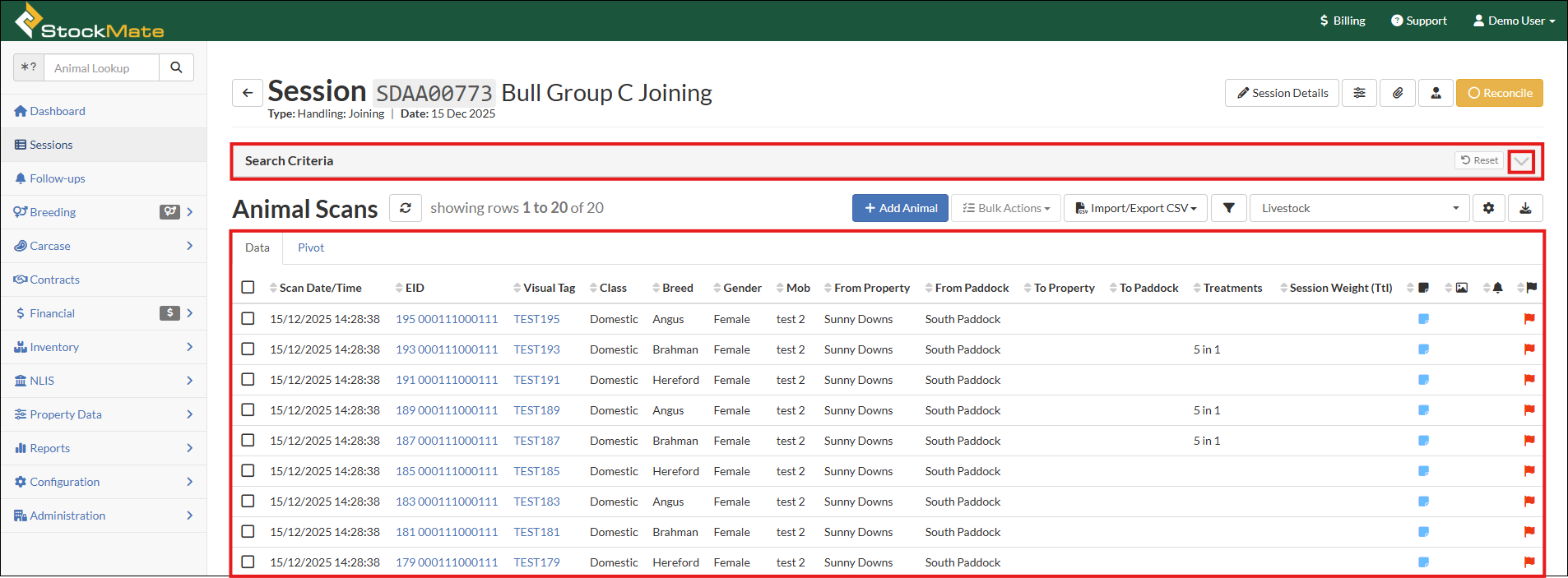
Task: Toggle the select-all header checkbox
Action: point(248,287)
